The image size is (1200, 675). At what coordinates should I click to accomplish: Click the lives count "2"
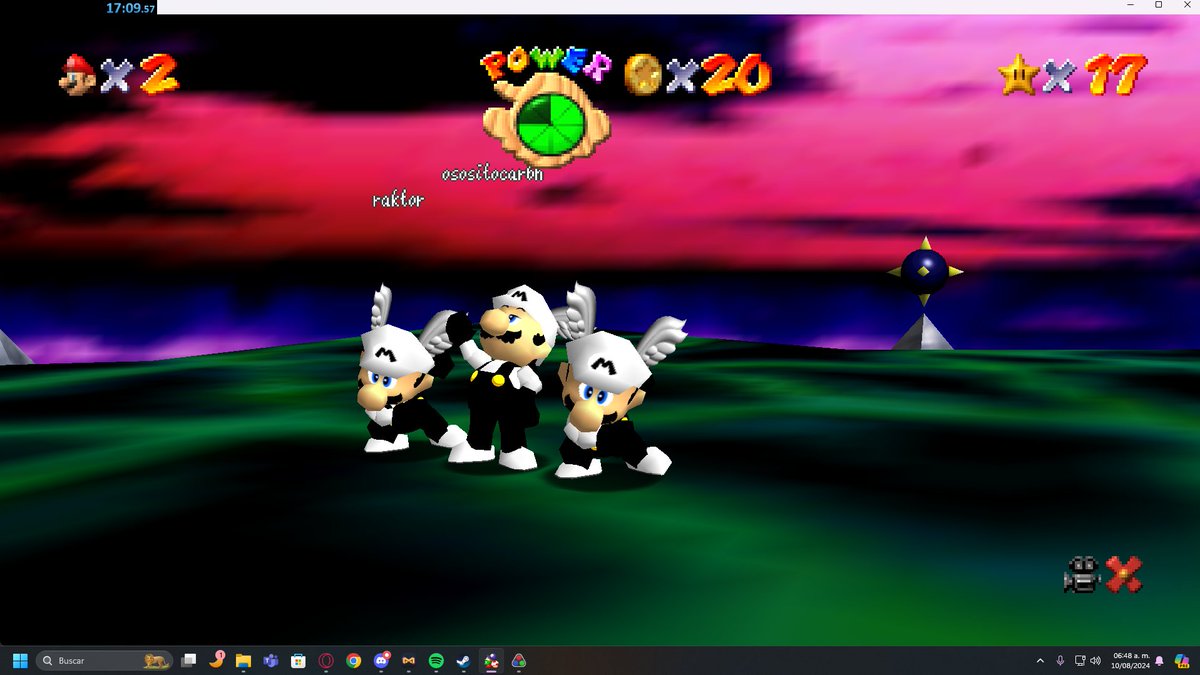click(158, 74)
